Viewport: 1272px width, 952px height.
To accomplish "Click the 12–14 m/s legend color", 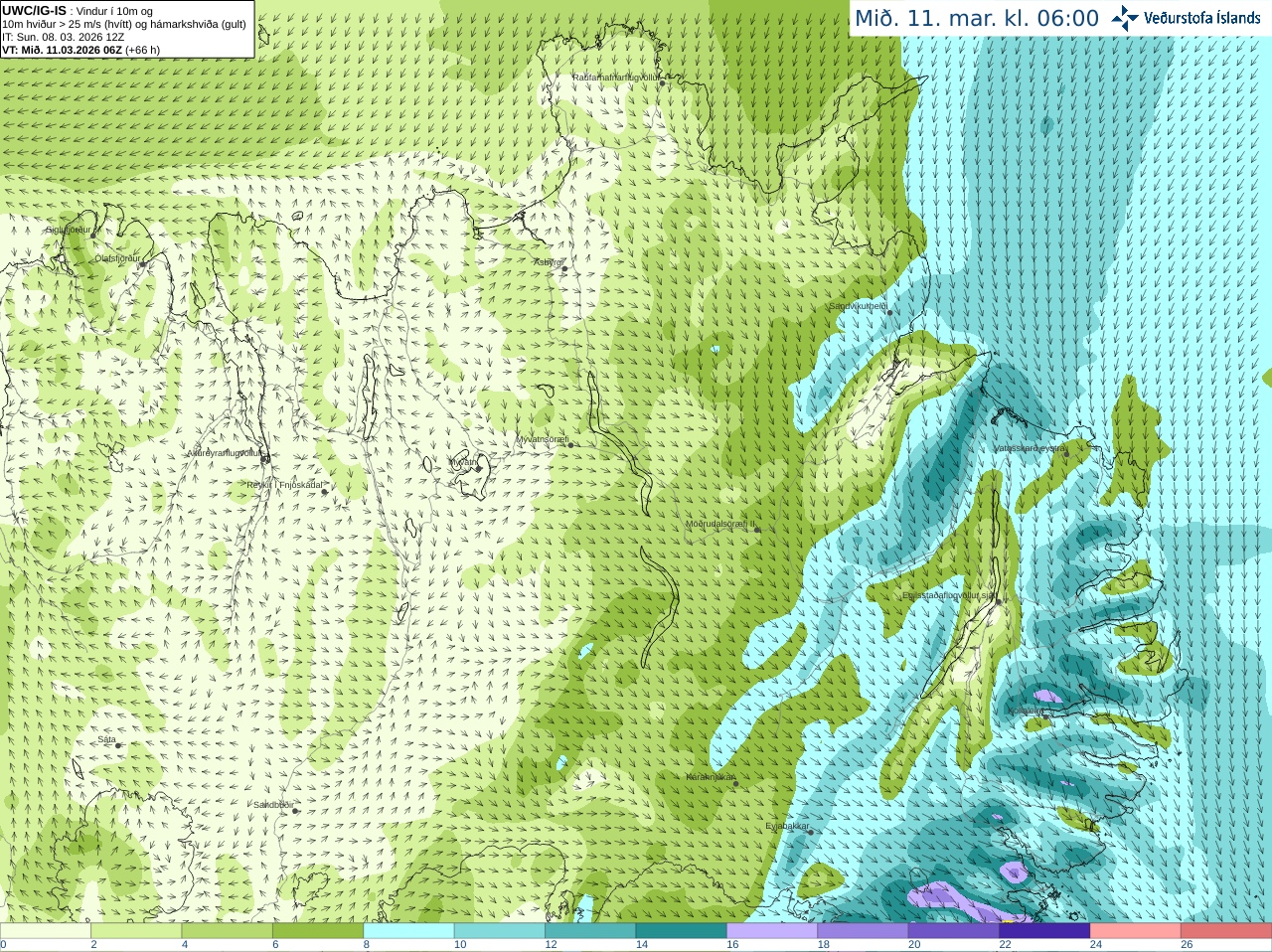I will (590, 931).
